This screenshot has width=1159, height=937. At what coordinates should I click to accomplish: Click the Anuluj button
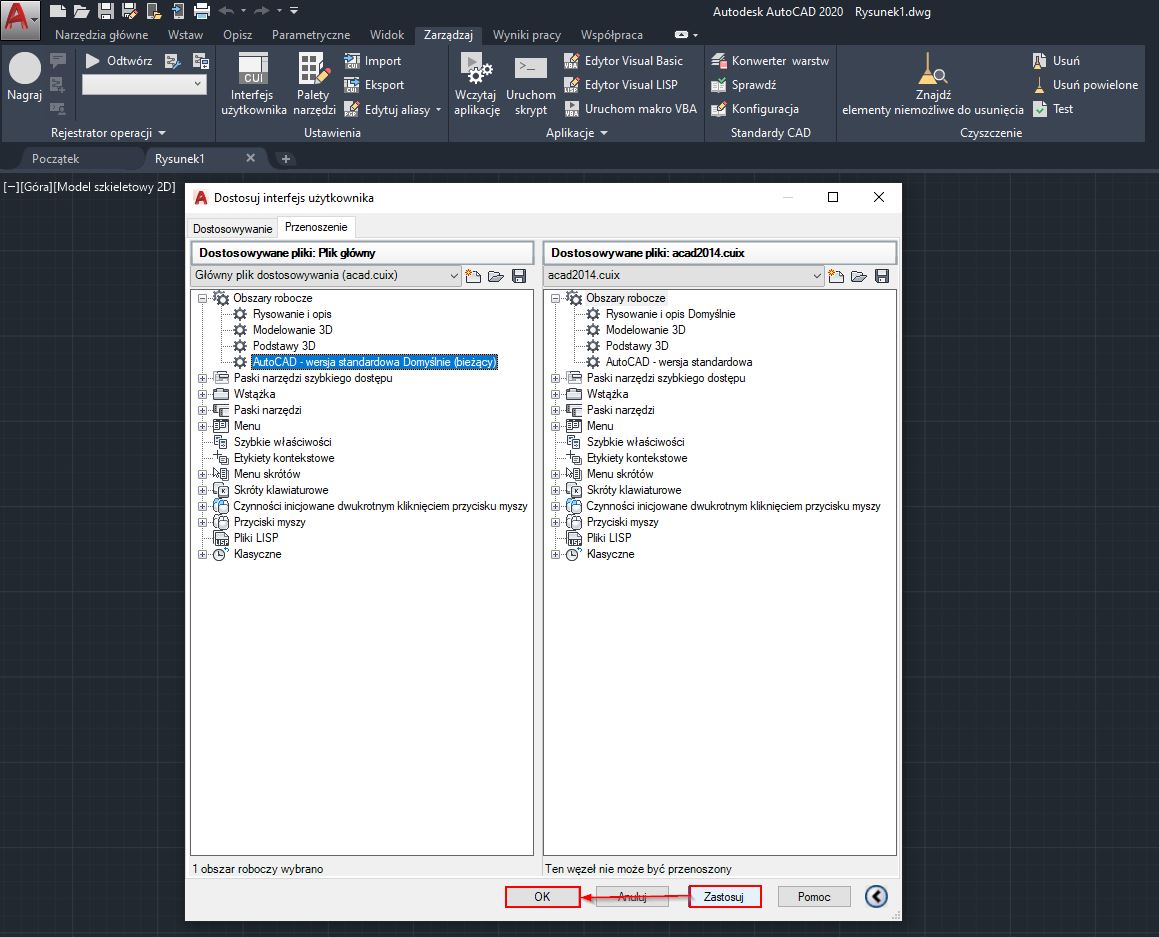(632, 896)
